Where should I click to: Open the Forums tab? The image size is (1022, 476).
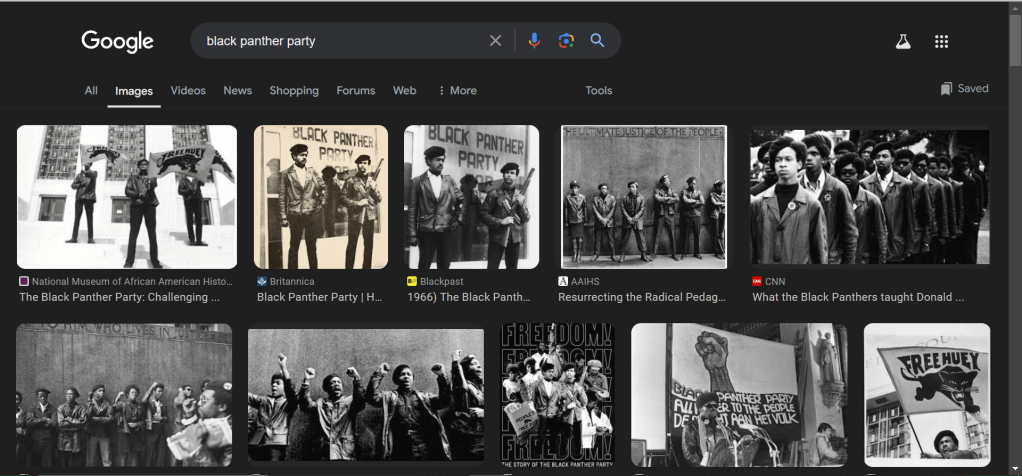[x=355, y=91]
